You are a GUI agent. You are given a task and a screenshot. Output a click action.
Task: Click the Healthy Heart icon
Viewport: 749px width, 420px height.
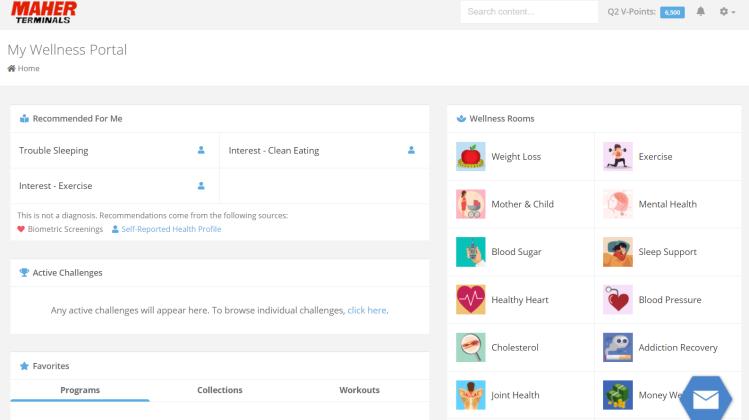(470, 300)
